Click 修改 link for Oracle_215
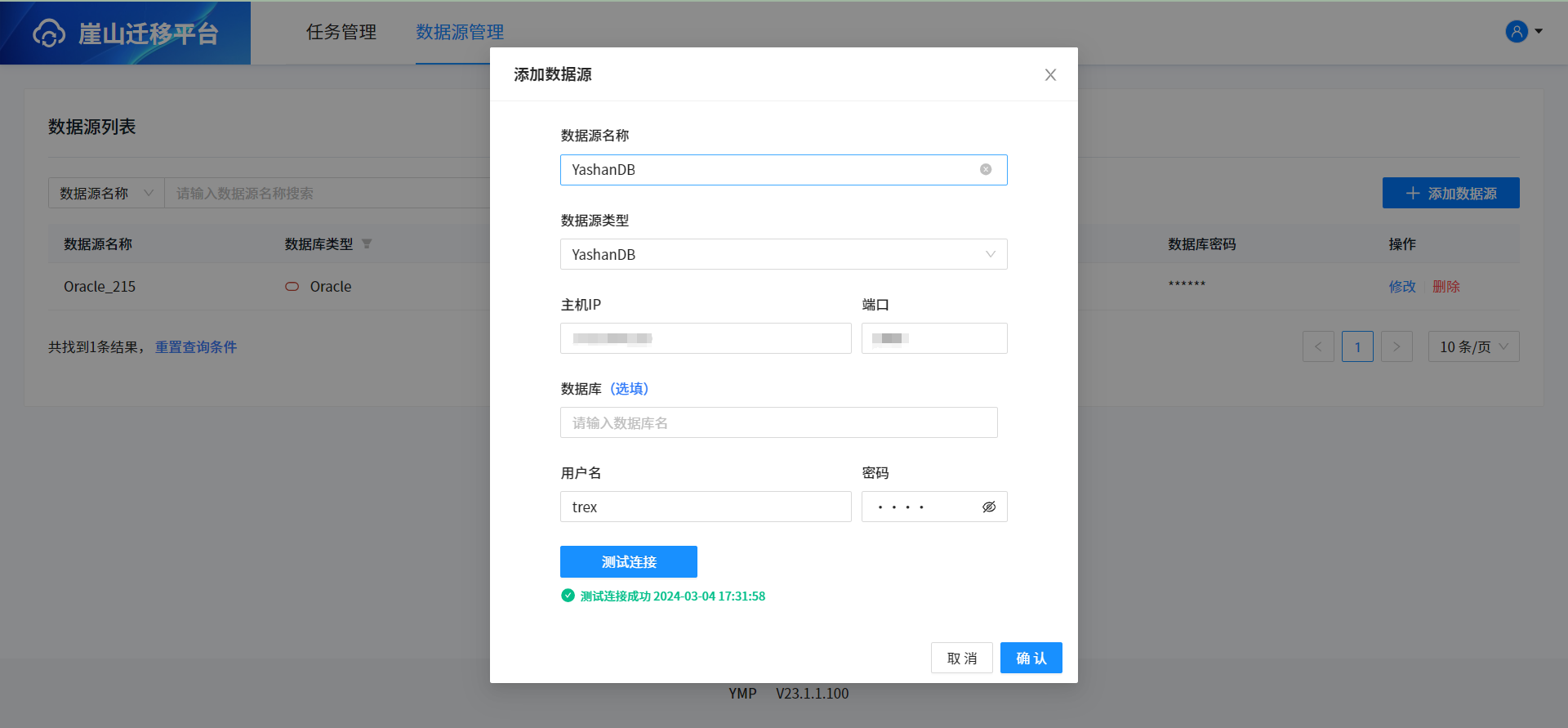The width and height of the screenshot is (1568, 728). pos(1402,286)
